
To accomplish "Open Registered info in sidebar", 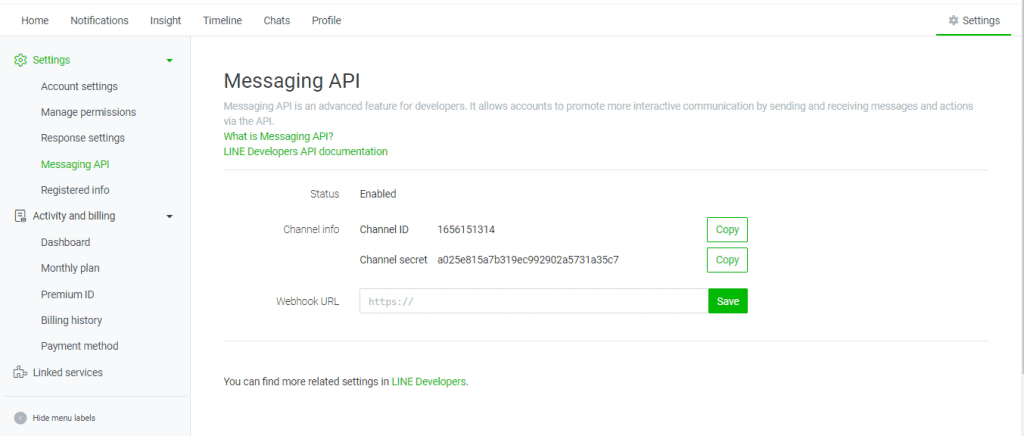I will click(x=75, y=190).
